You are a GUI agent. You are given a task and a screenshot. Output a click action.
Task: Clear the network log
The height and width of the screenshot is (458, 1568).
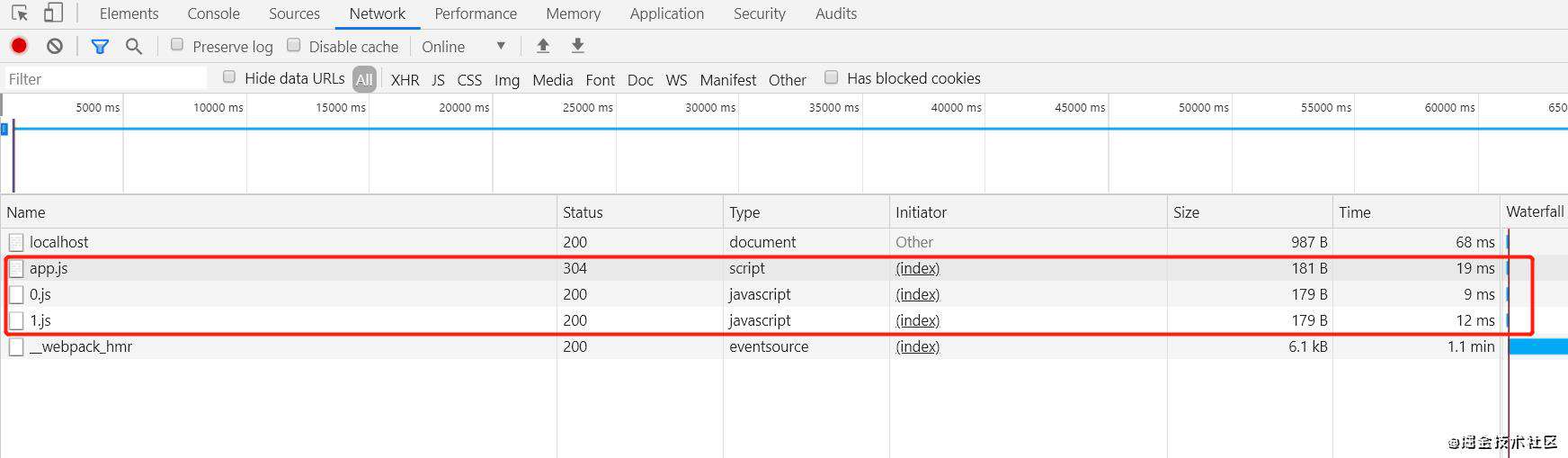click(x=55, y=46)
